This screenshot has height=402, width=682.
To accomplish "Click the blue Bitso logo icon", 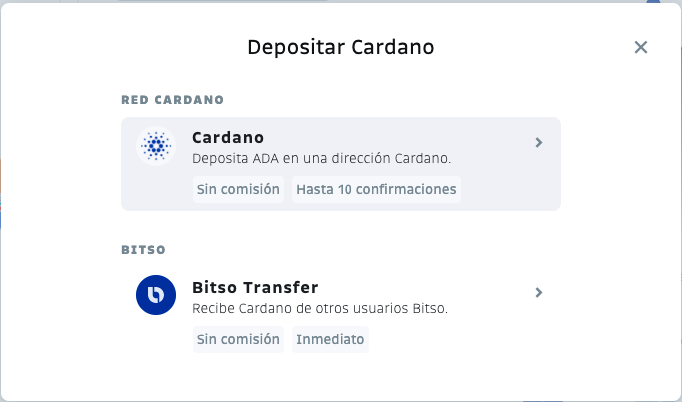I will point(156,295).
